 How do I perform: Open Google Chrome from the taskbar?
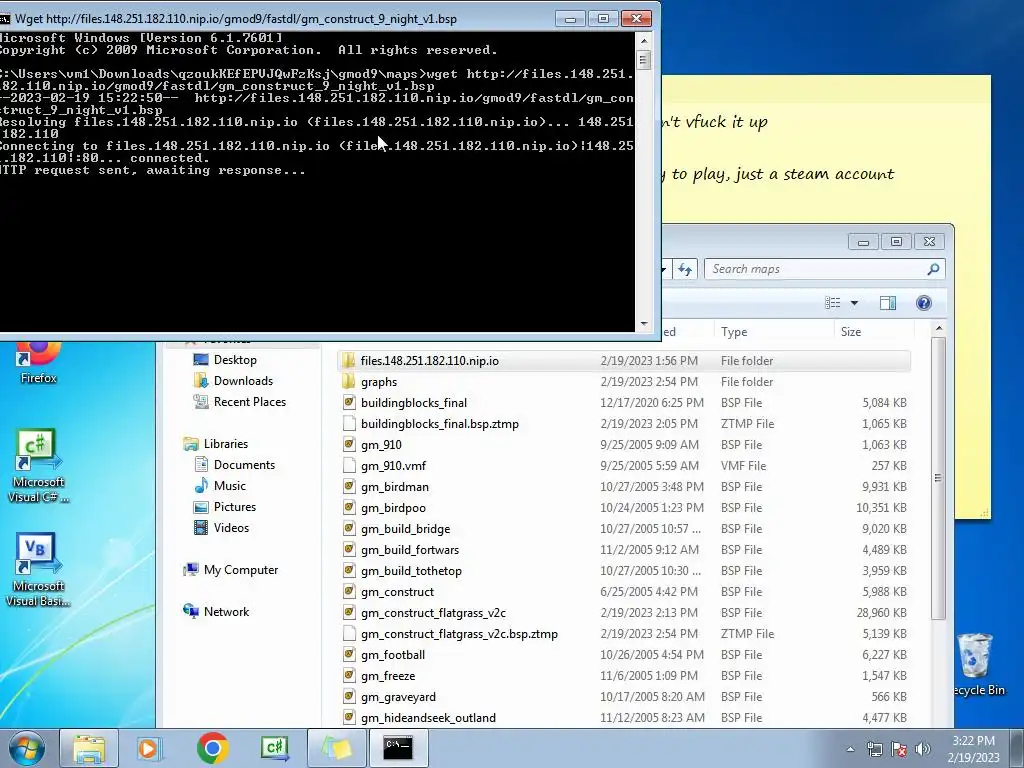tap(212, 748)
